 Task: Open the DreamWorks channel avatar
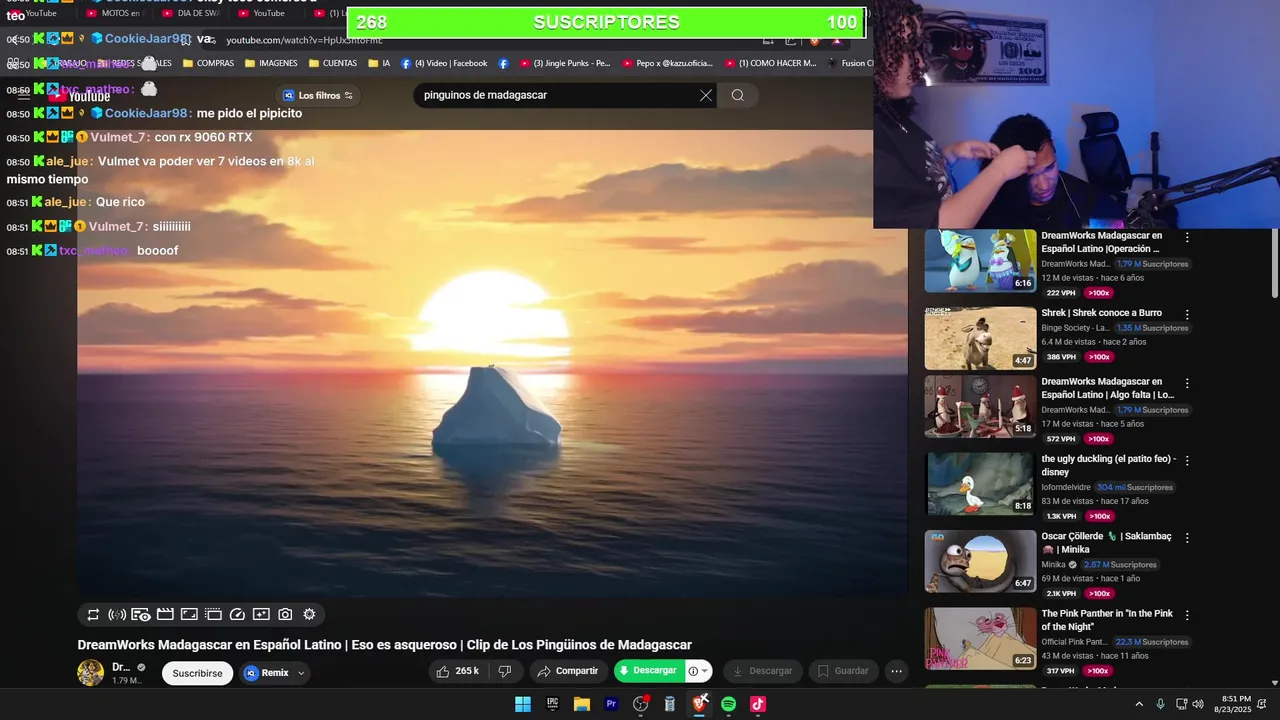pyautogui.click(x=91, y=672)
